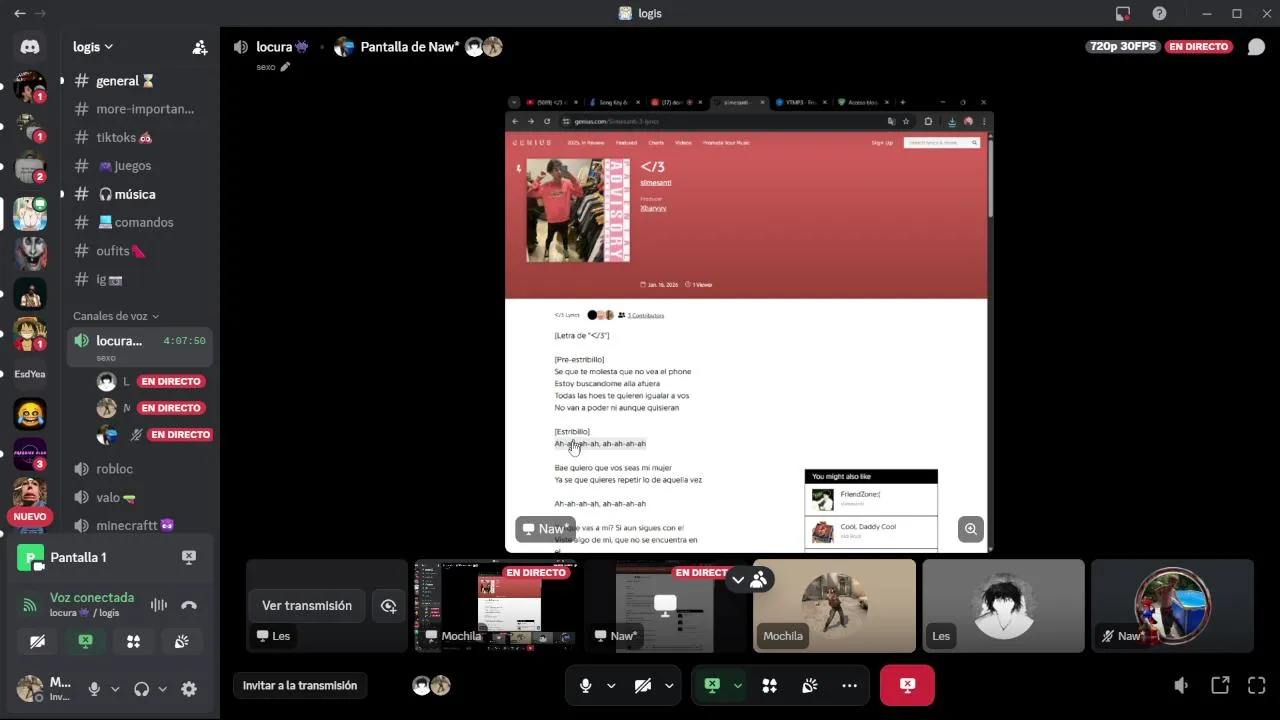
Task: Click Invitar a la transmisión button
Action: point(300,686)
